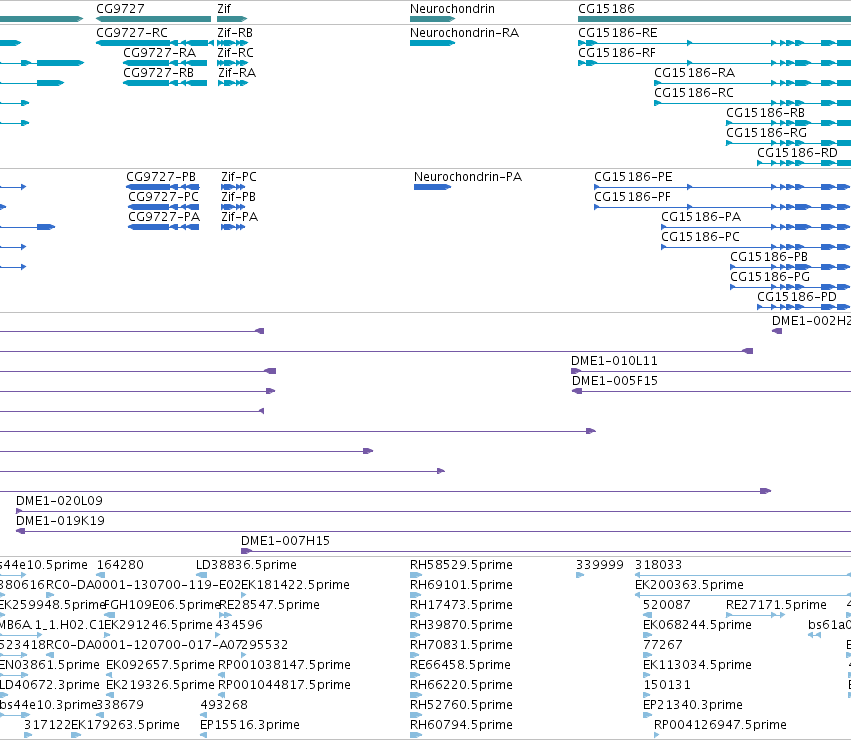Select the CG15186-RF transcript
This screenshot has width=851, height=740.
click(x=617, y=53)
